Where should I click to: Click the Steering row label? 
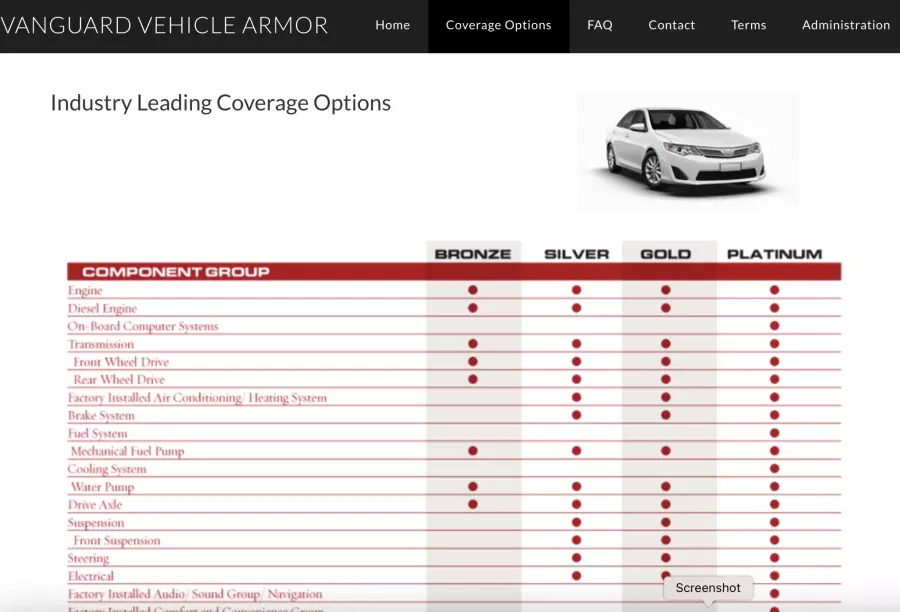pos(88,558)
